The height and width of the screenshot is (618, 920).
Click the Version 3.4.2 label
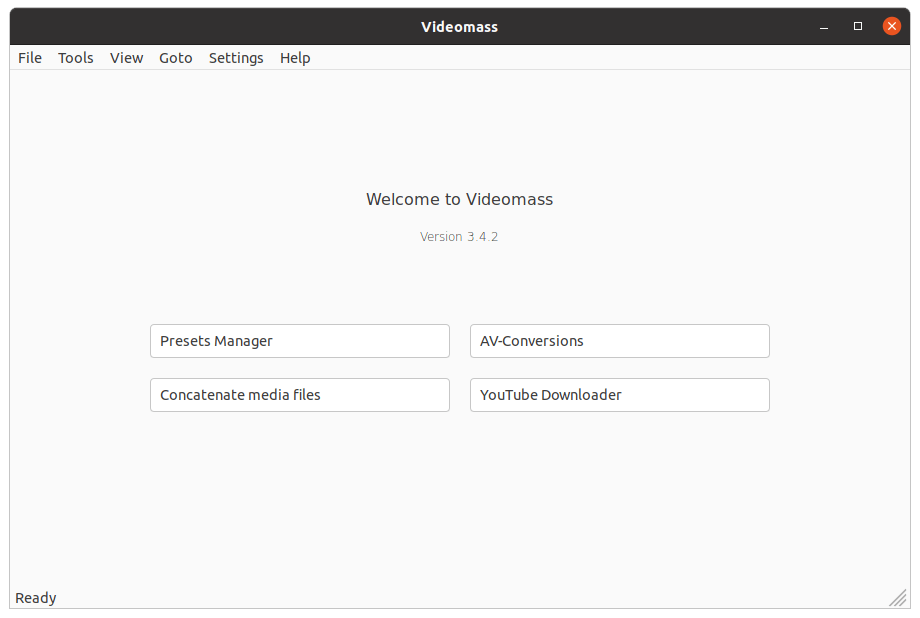(459, 237)
